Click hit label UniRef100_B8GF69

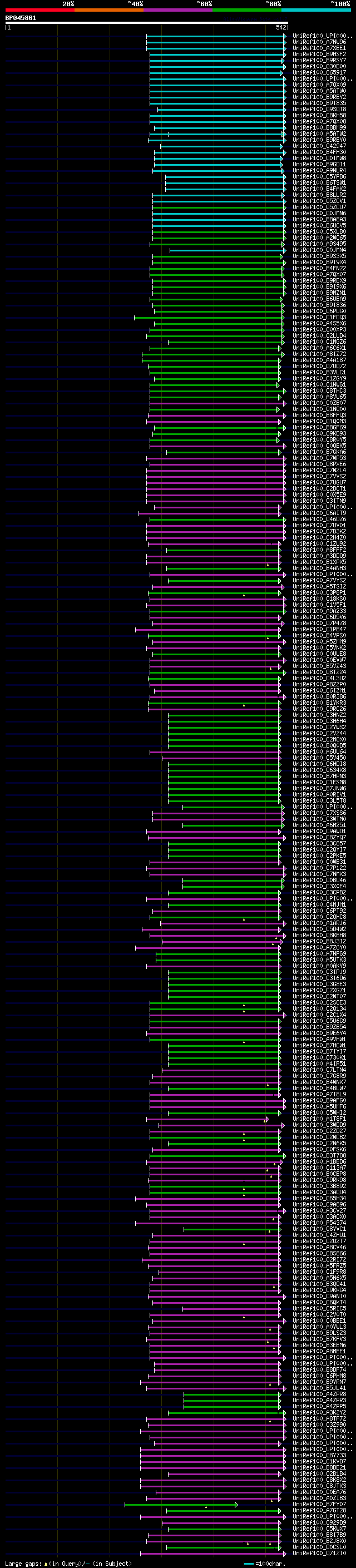tap(319, 427)
